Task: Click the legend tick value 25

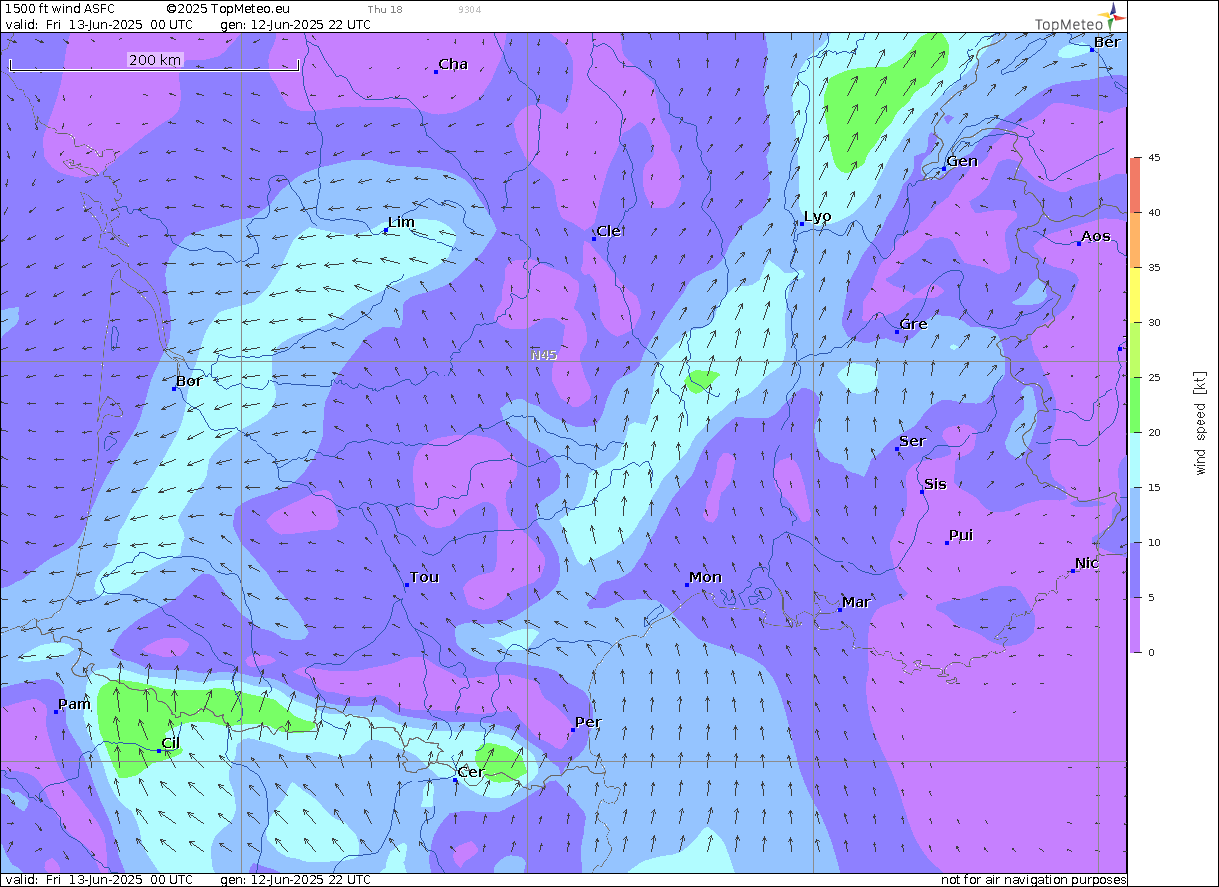Action: (1154, 378)
